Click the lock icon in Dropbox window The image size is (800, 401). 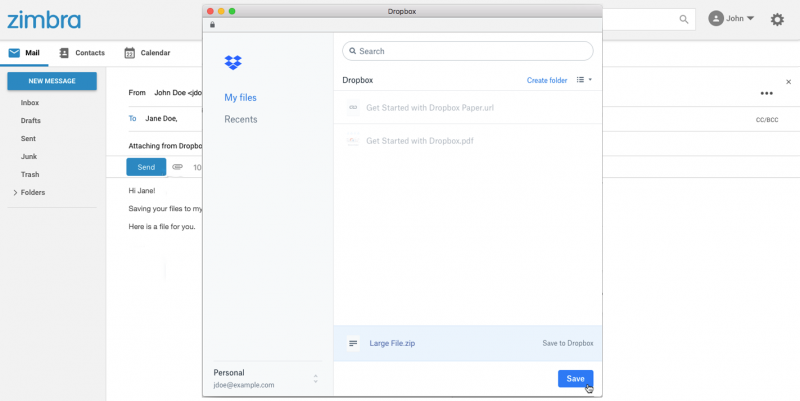pyautogui.click(x=212, y=24)
